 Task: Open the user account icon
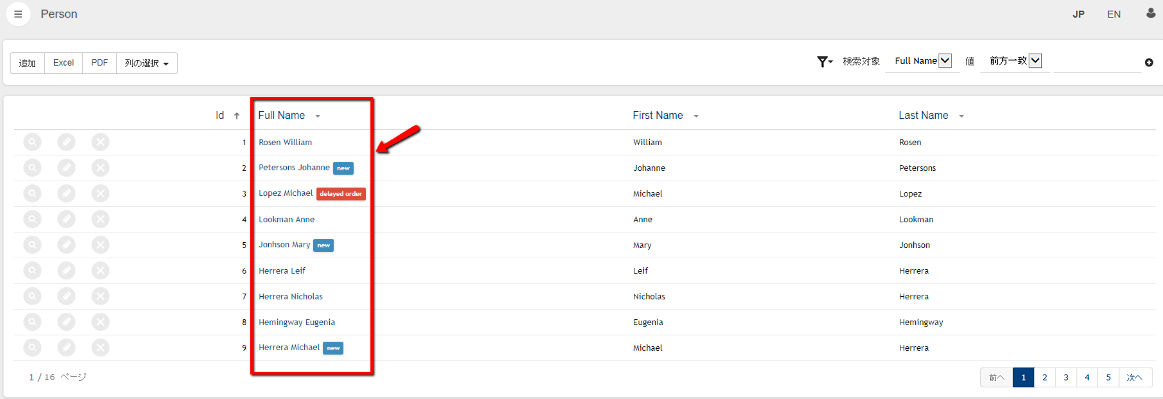(1150, 13)
